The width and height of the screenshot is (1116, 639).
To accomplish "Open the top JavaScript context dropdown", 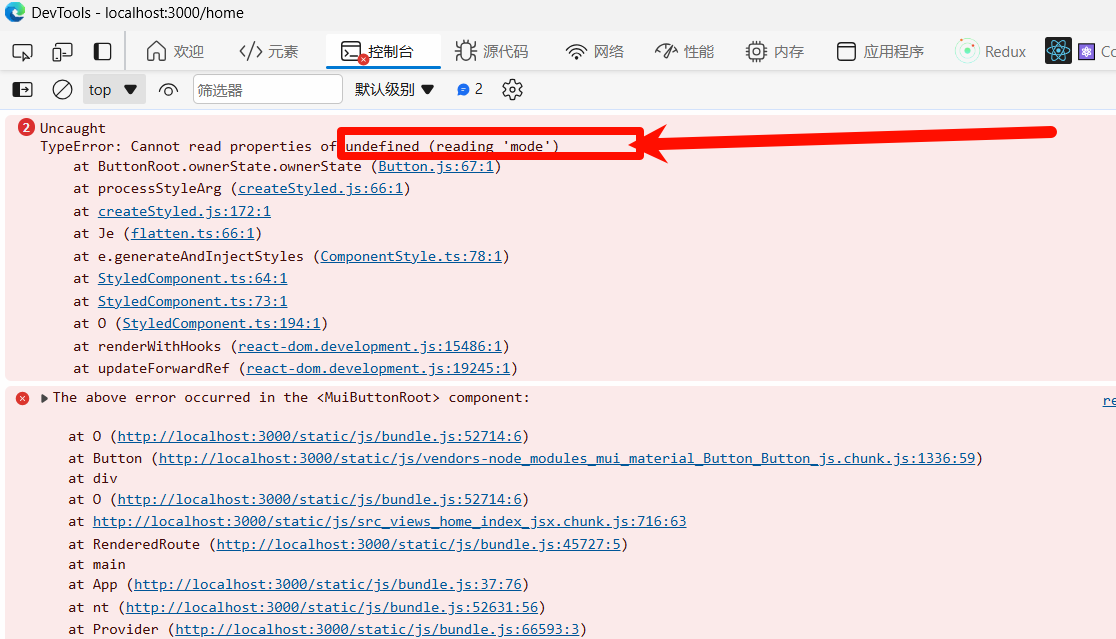I will 113,90.
